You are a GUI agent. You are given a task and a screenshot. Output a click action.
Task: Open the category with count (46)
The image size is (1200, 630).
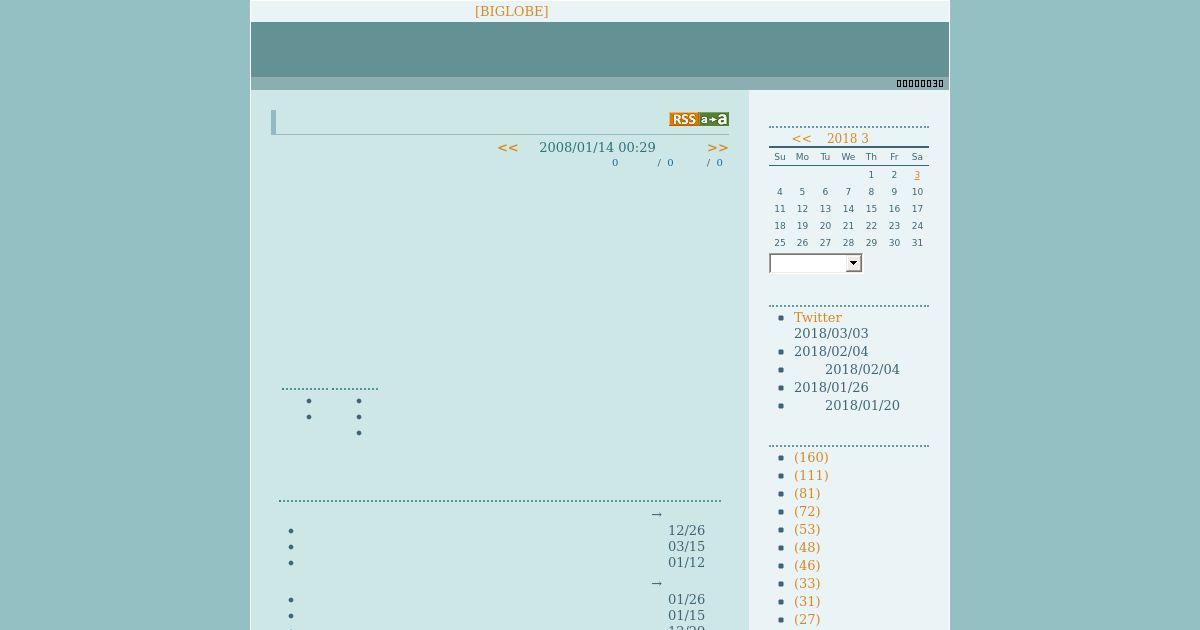tap(807, 566)
